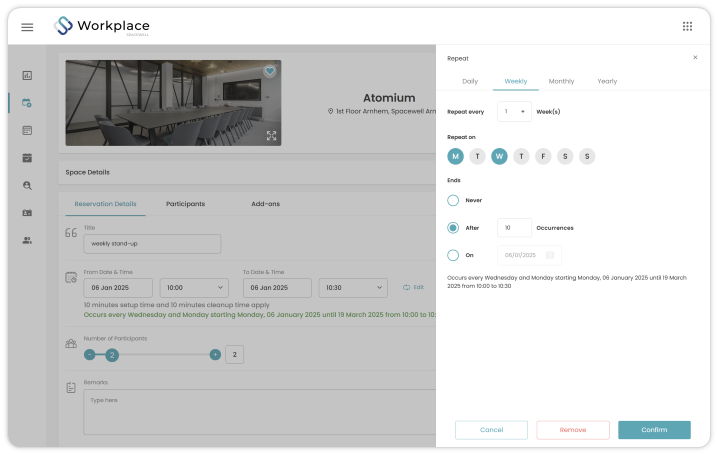The image size is (718, 455).
Task: Select the On date end option
Action: [x=453, y=255]
